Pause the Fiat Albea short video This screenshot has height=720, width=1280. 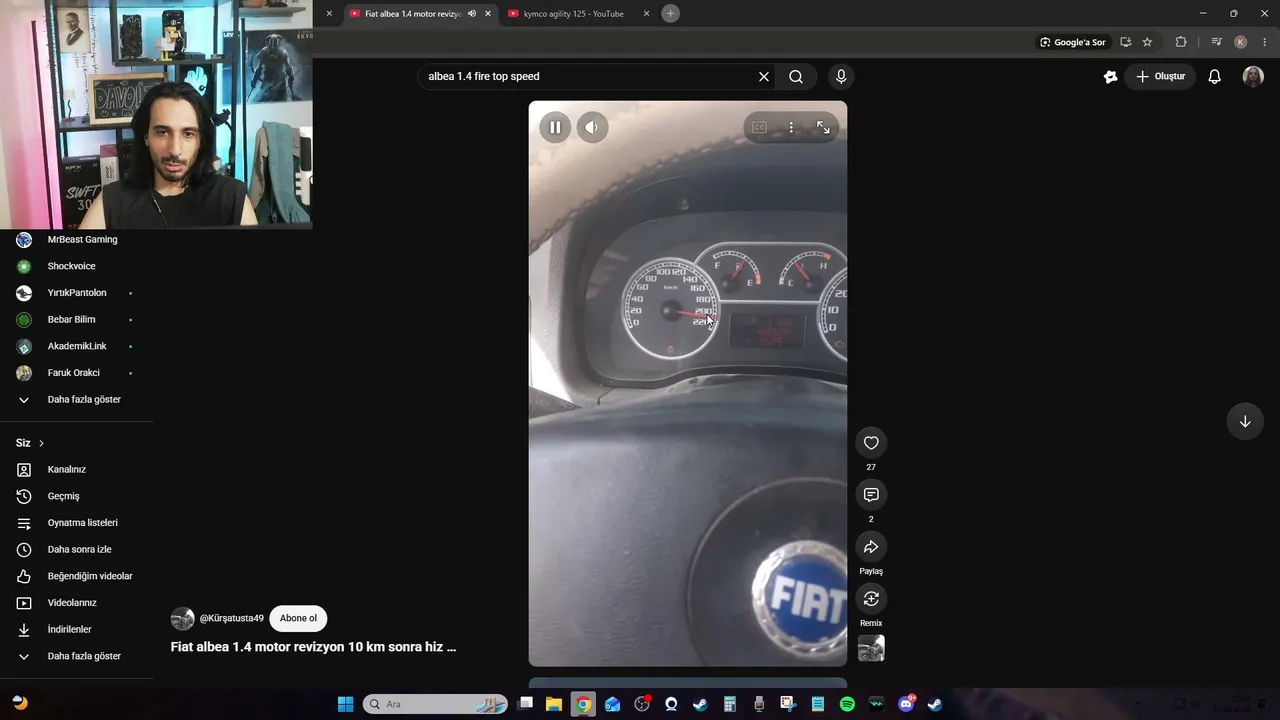(555, 128)
